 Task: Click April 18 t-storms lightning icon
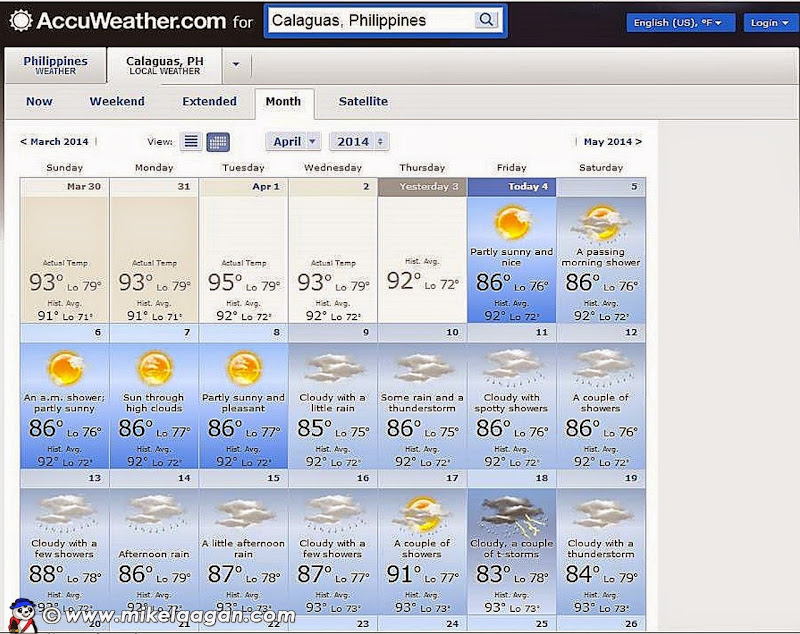point(511,515)
